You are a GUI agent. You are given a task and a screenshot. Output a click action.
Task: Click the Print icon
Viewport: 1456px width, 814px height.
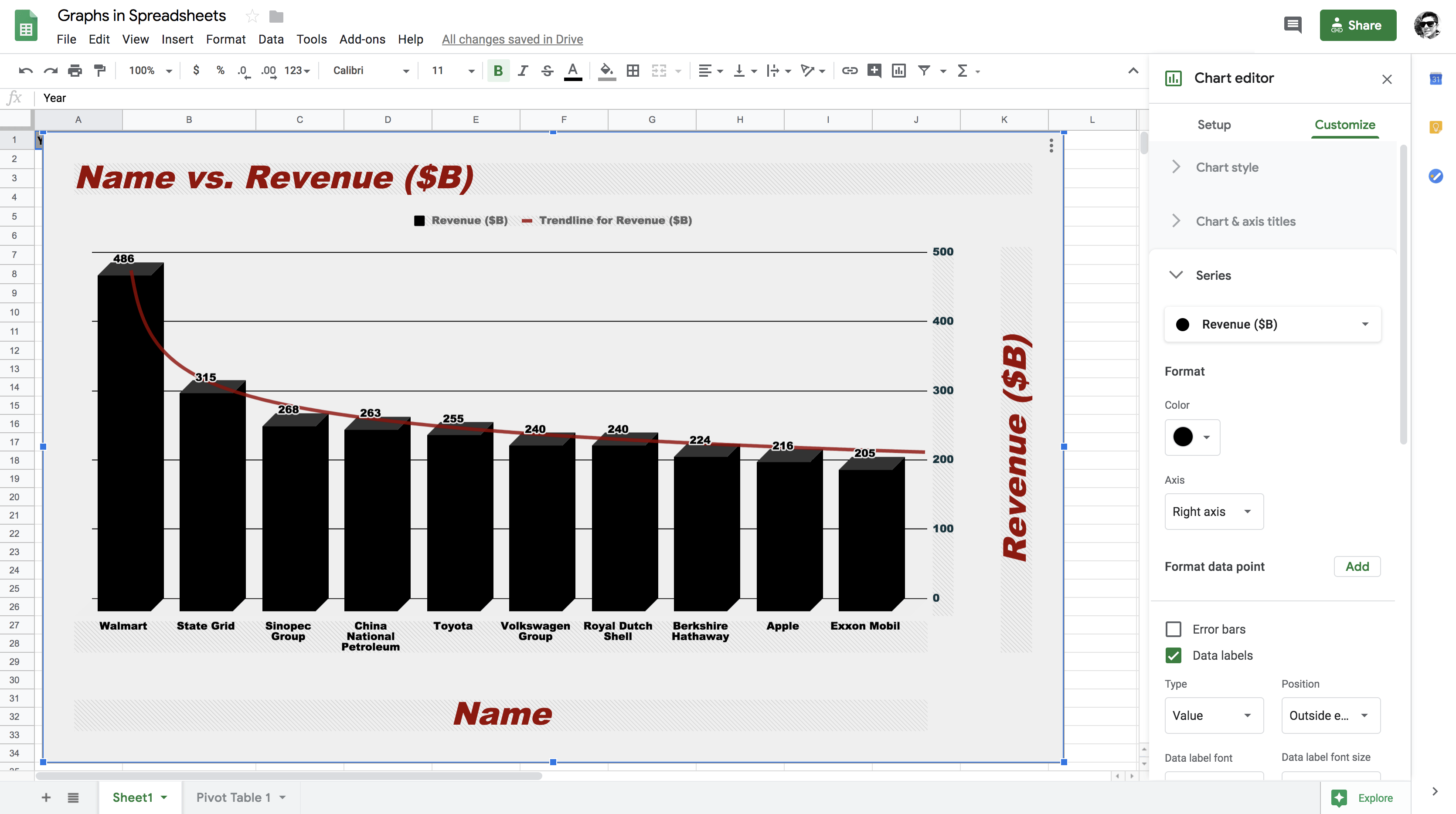pos(75,71)
